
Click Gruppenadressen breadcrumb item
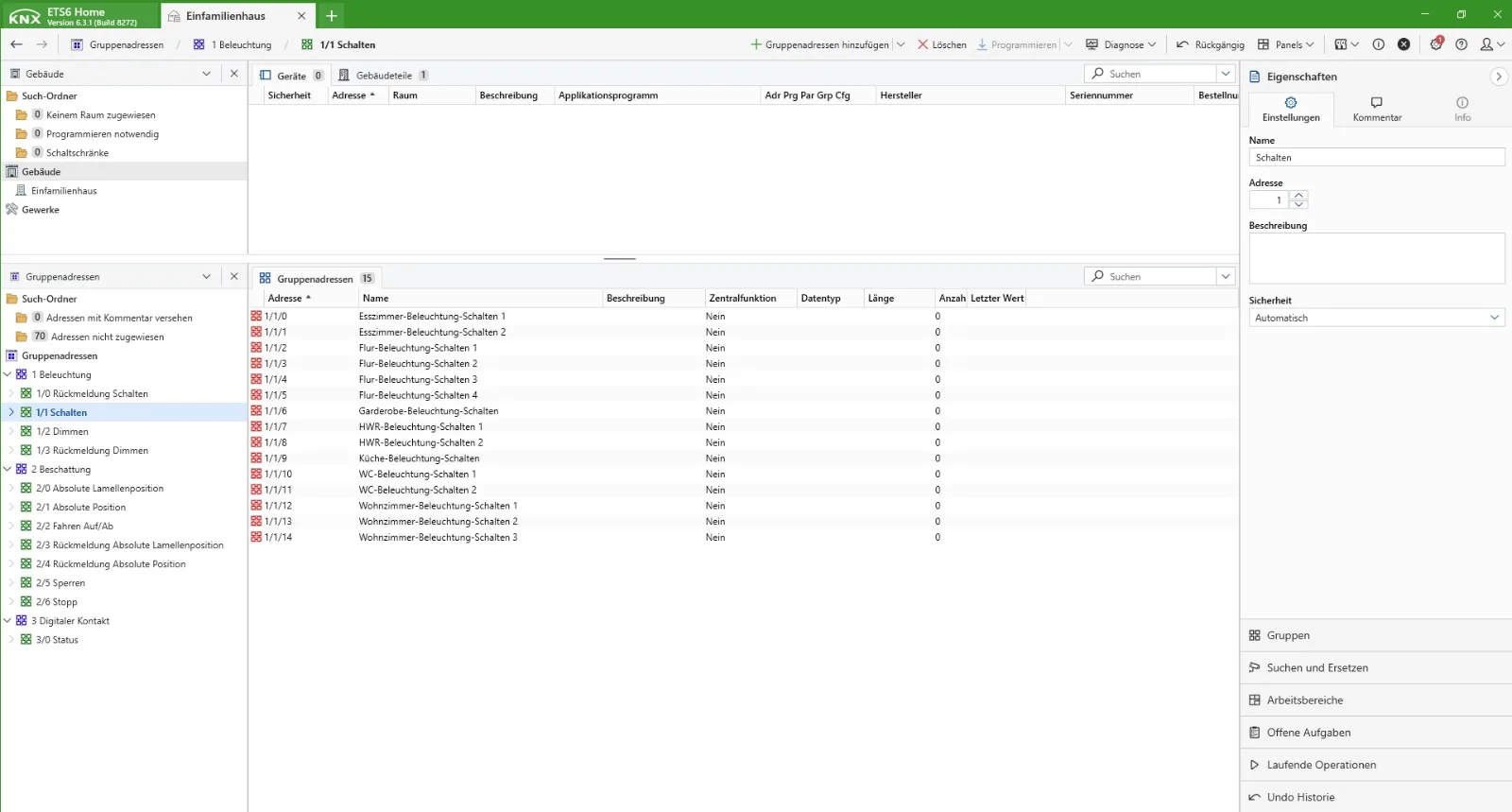[117, 44]
